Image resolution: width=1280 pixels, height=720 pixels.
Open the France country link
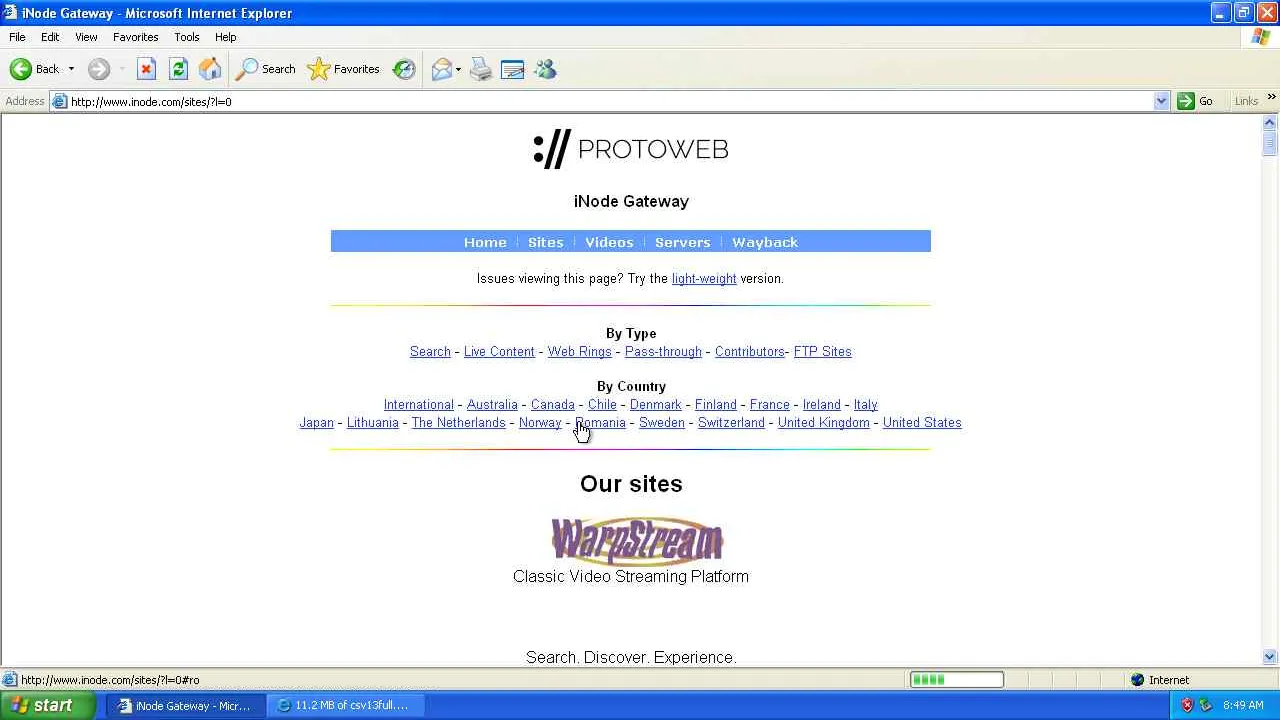pos(769,405)
